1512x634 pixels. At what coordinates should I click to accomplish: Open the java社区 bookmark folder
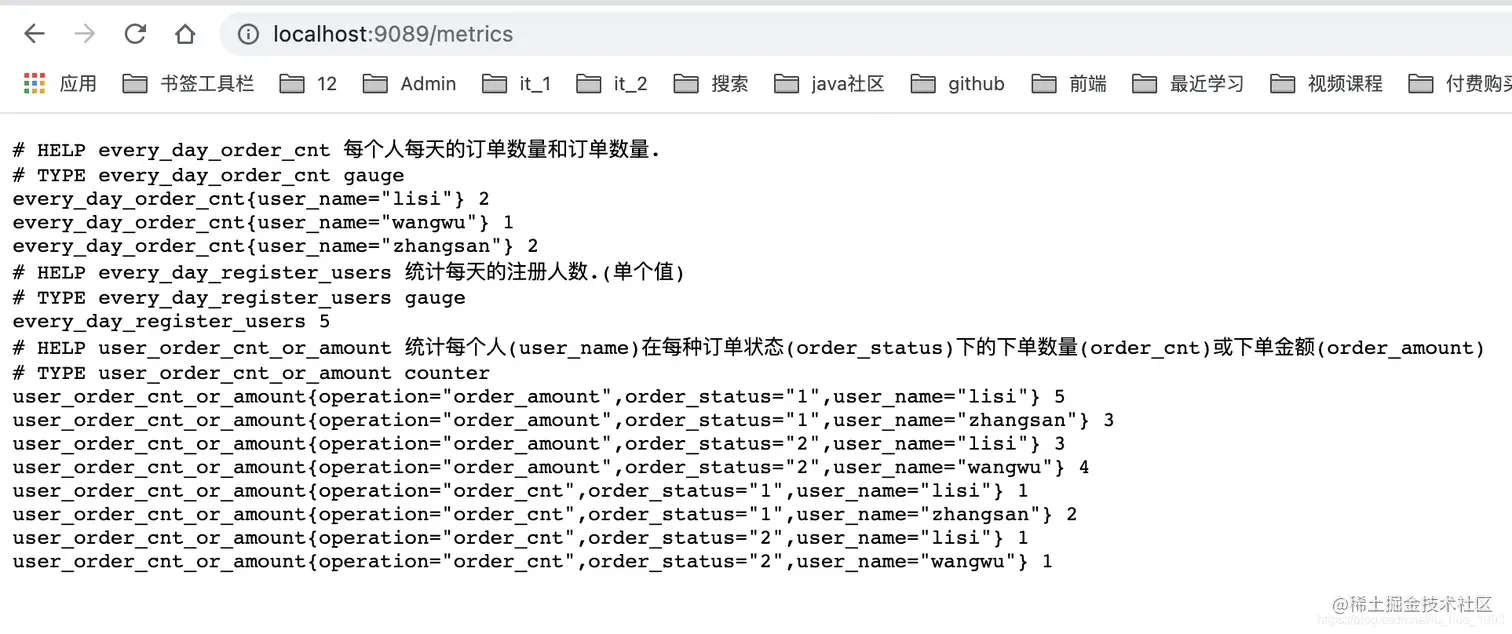point(829,84)
